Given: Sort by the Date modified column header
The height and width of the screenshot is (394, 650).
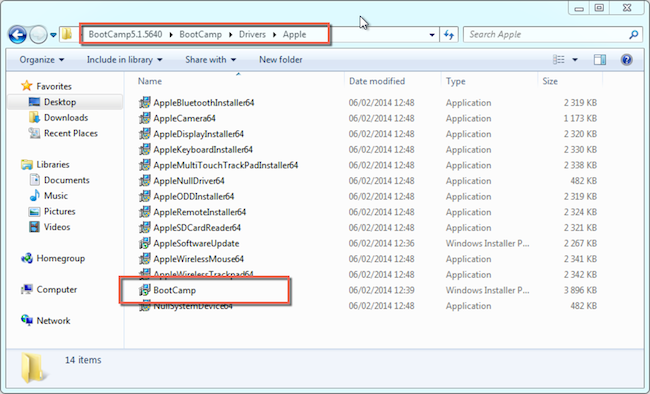Looking at the screenshot, I should [x=377, y=81].
